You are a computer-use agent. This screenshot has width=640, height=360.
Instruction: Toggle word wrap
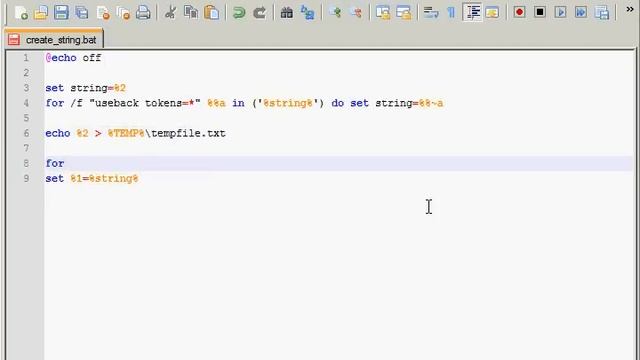(431, 13)
